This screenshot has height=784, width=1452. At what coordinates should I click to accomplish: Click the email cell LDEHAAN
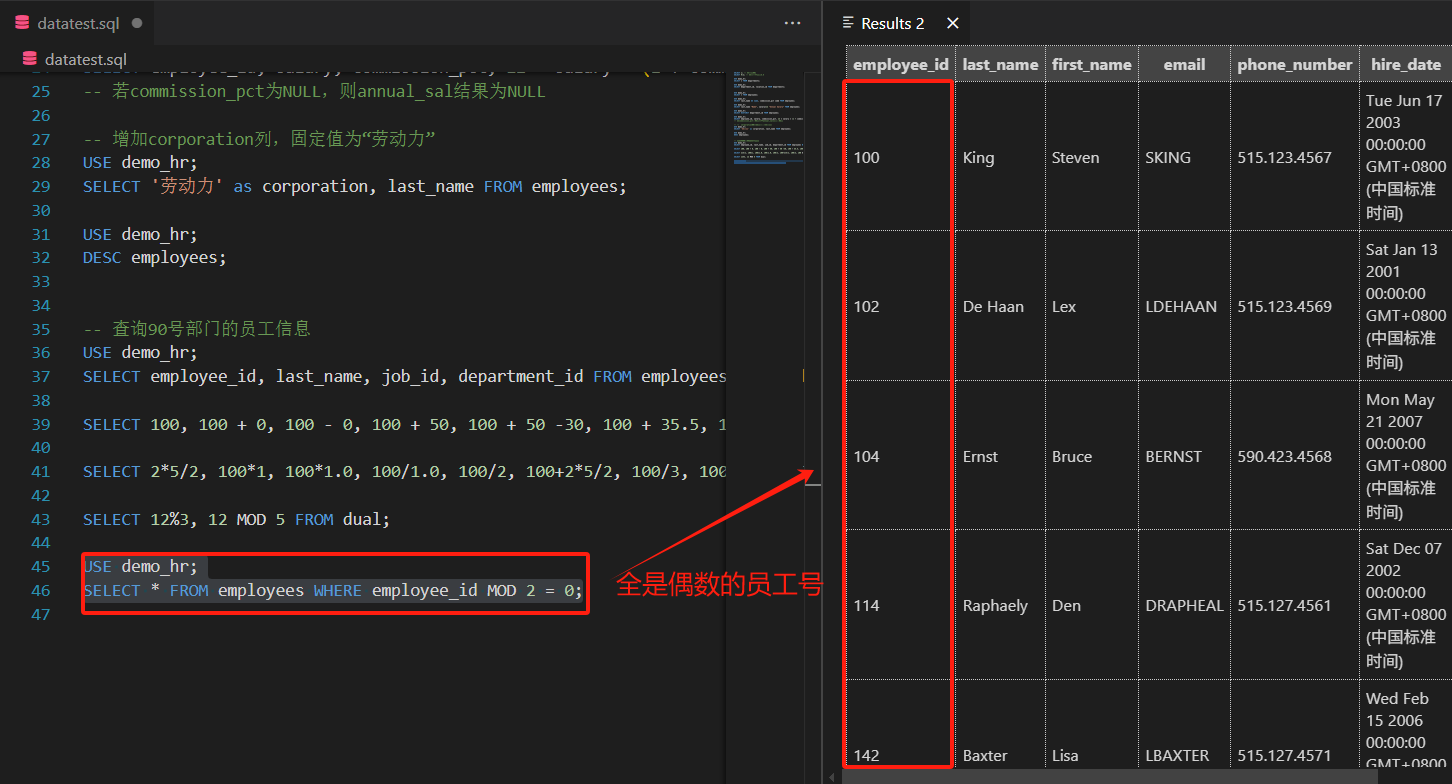[1184, 306]
